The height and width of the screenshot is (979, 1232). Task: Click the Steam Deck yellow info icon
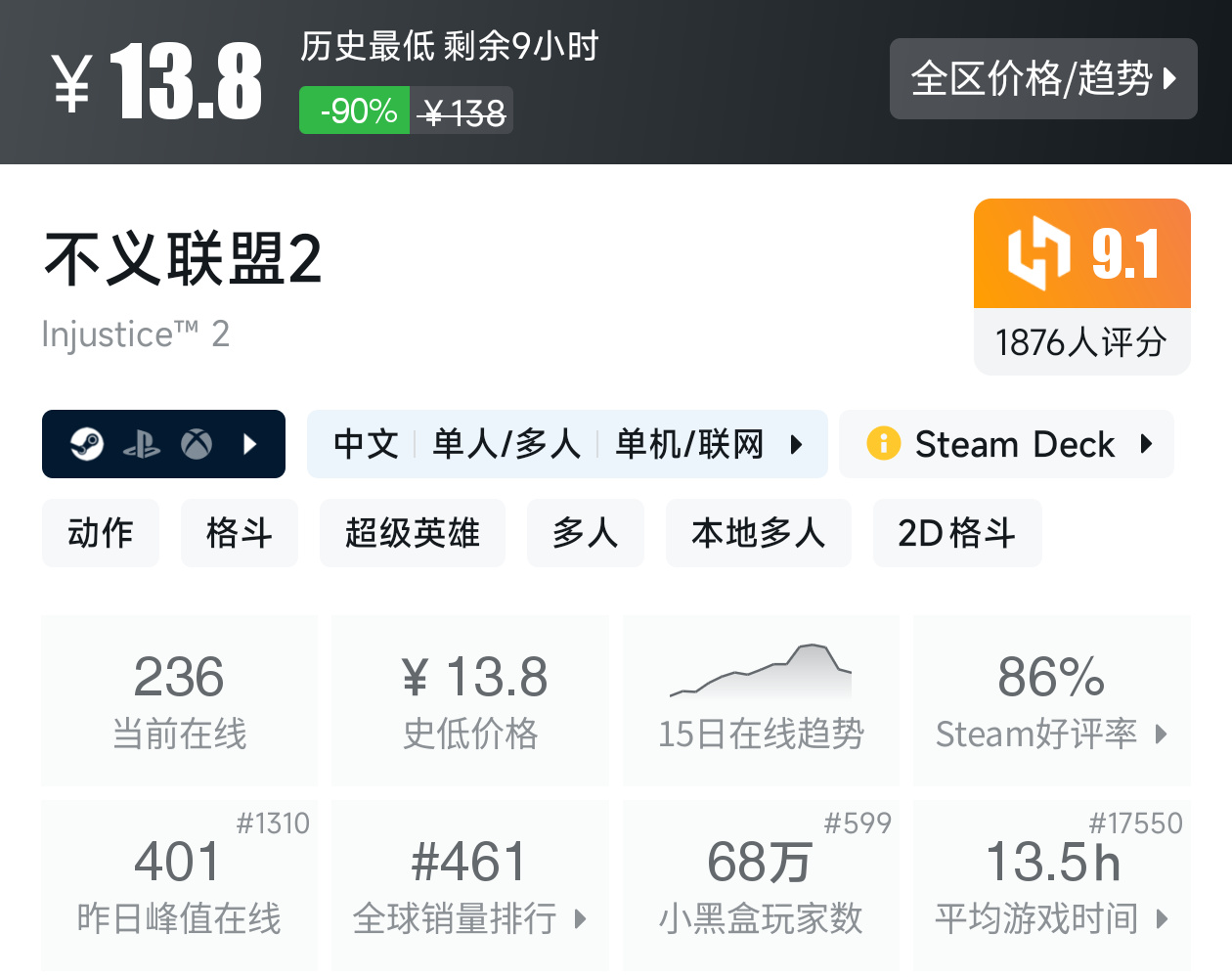click(x=883, y=443)
